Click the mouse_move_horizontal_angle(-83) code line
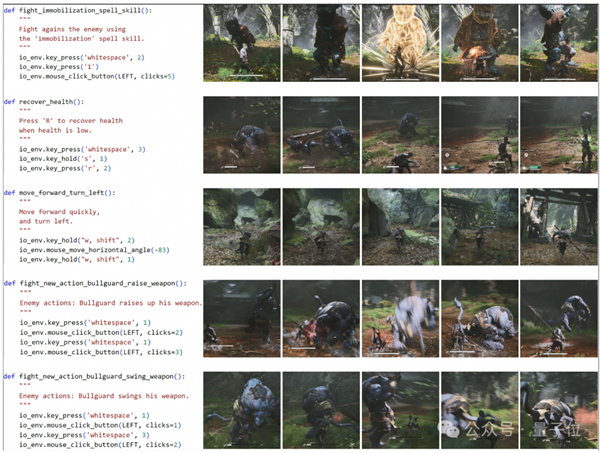Screen dimensions: 600x453 (x=94, y=250)
